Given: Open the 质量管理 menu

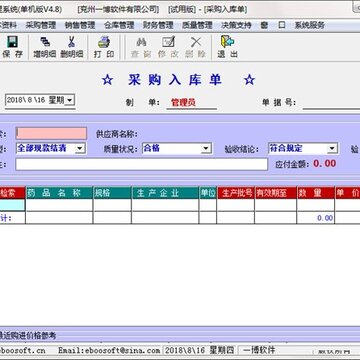Looking at the screenshot, I should pyautogui.click(x=197, y=25).
